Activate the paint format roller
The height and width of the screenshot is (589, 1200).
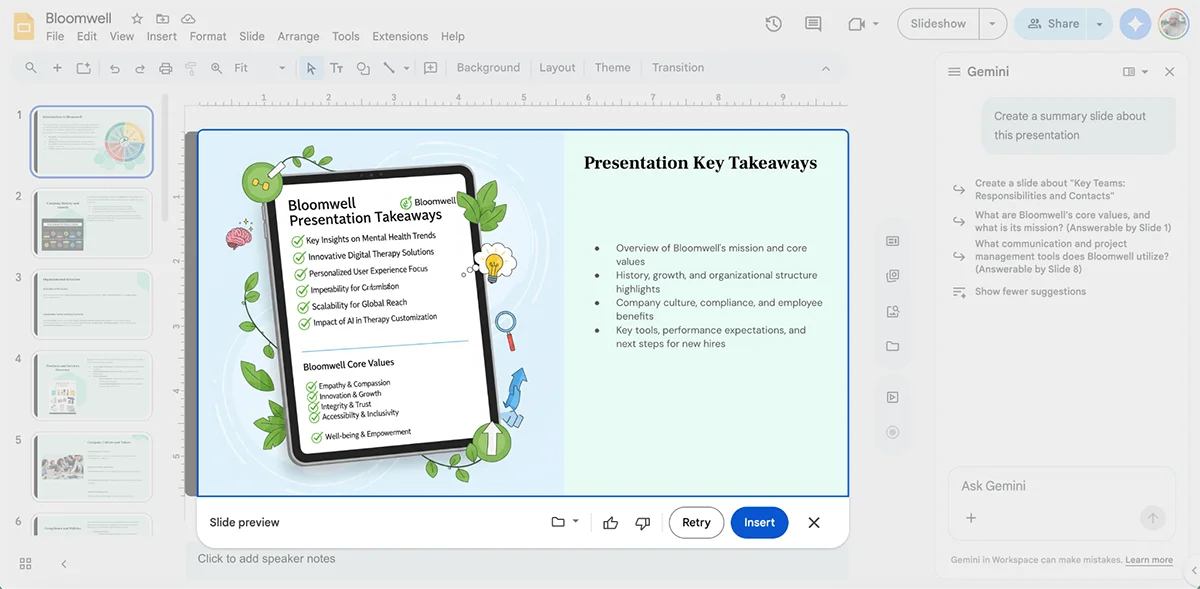(191, 68)
